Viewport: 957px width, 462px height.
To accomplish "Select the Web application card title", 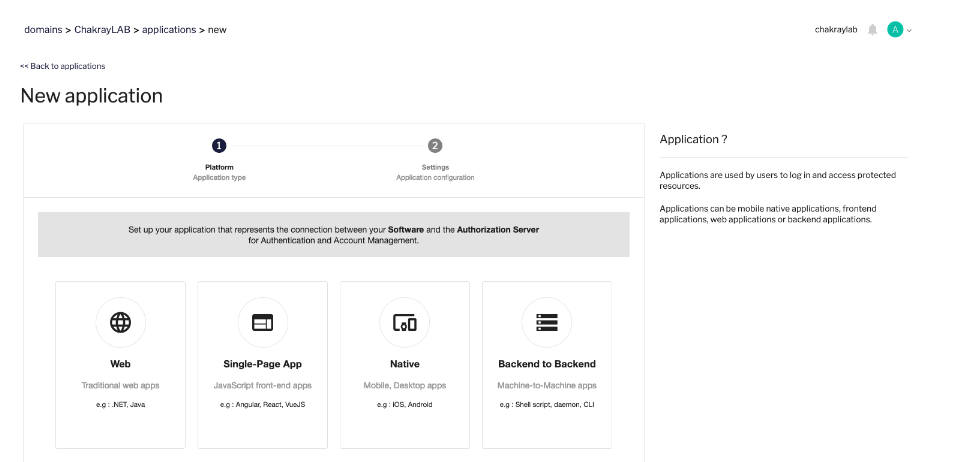I will (x=120, y=364).
